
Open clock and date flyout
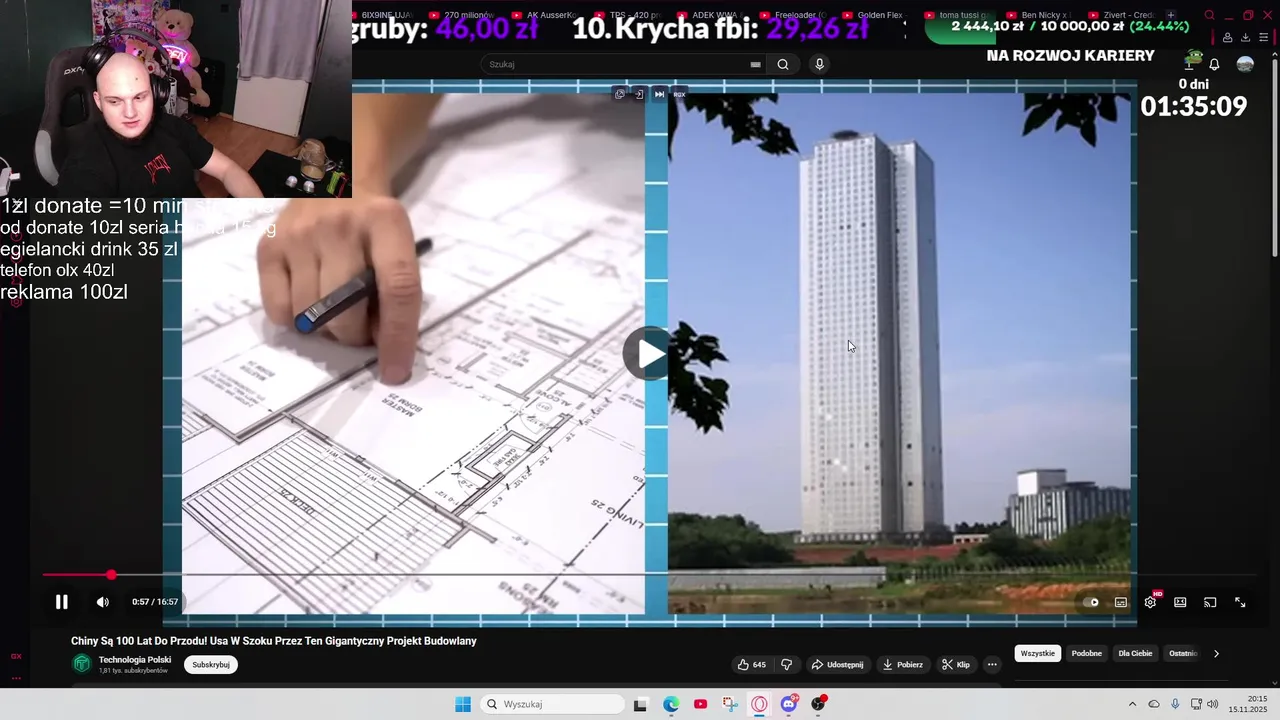click(x=1249, y=704)
